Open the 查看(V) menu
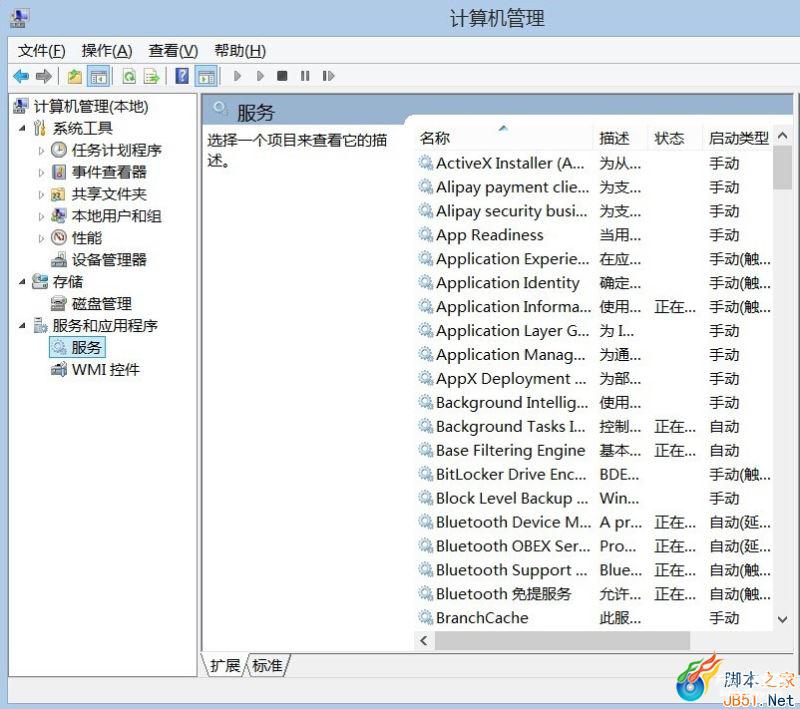This screenshot has width=800, height=709. click(173, 51)
